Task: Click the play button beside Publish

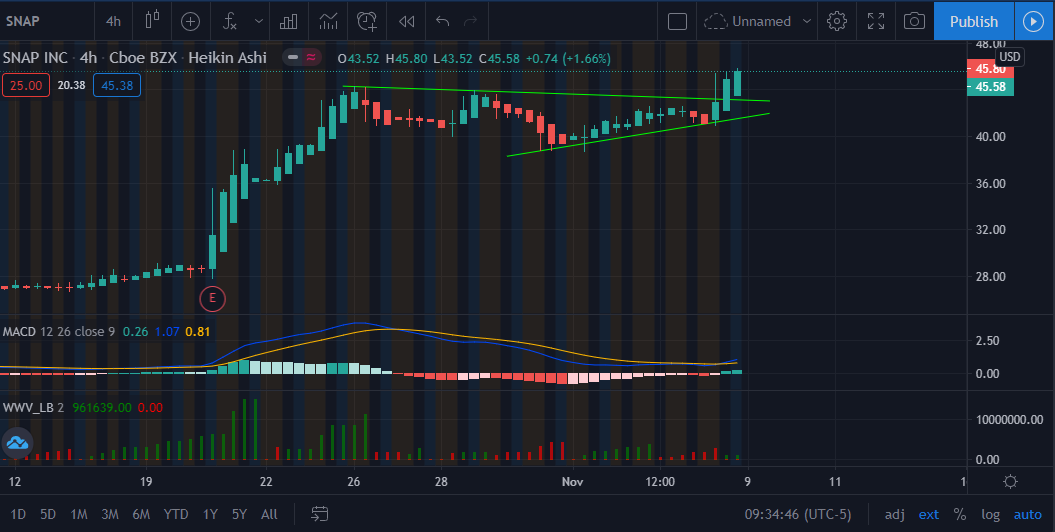Action: pyautogui.click(x=1033, y=22)
